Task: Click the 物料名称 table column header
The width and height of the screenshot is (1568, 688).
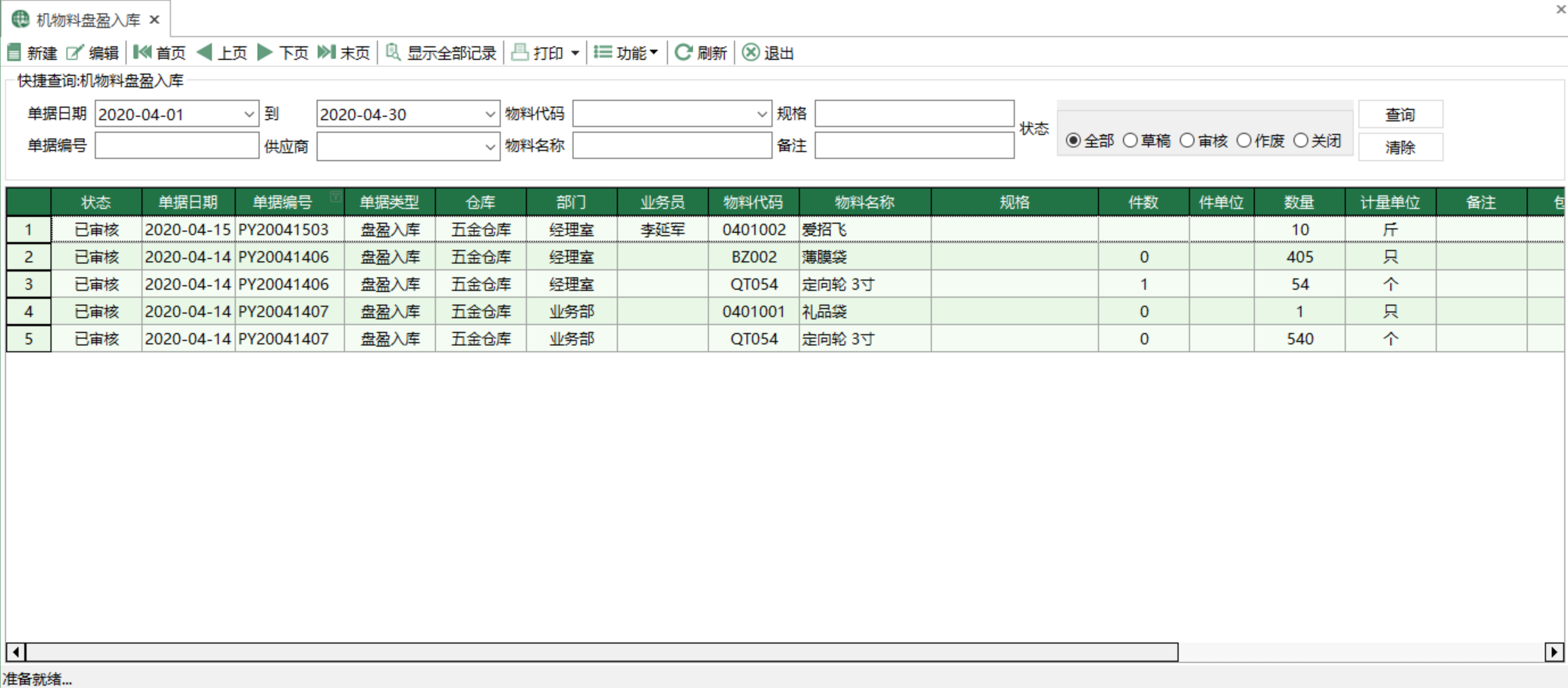Action: tap(865, 203)
